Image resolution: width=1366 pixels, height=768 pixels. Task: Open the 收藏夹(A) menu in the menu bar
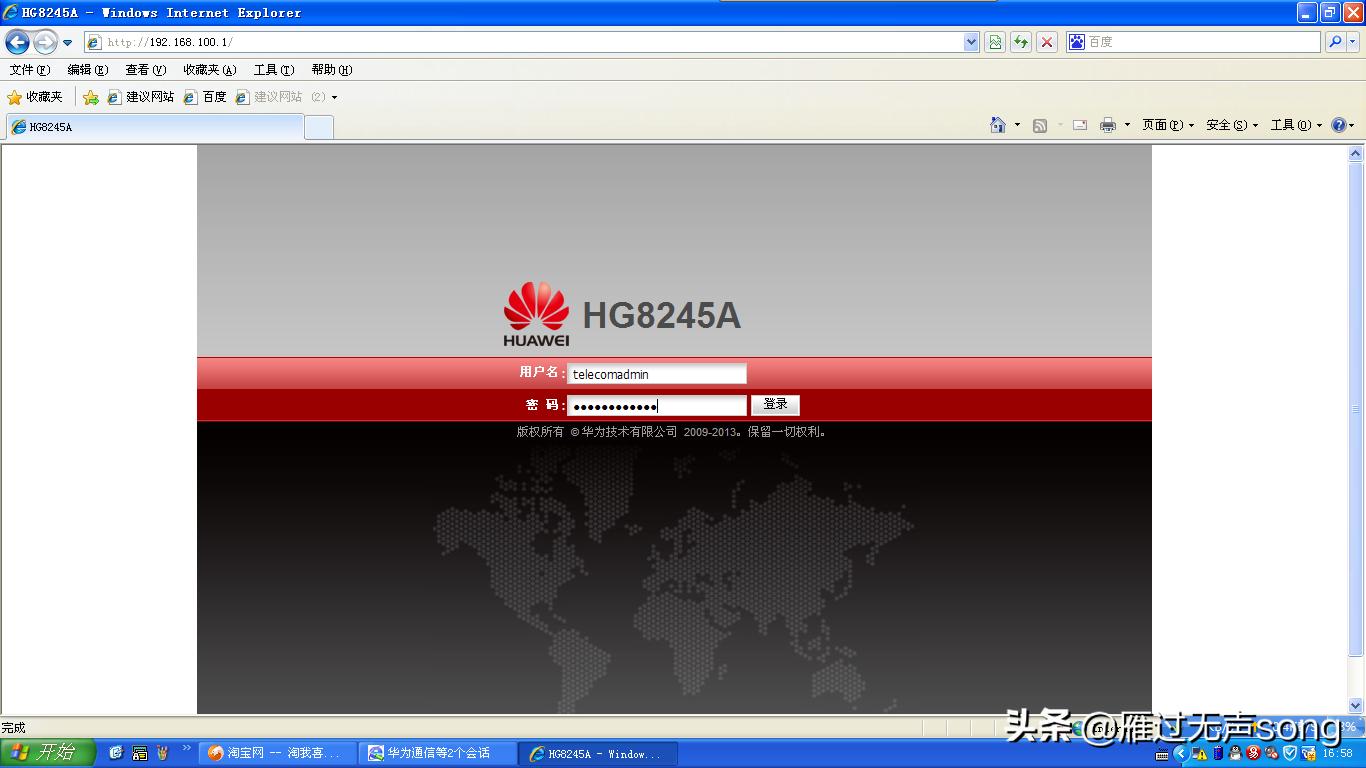(210, 70)
